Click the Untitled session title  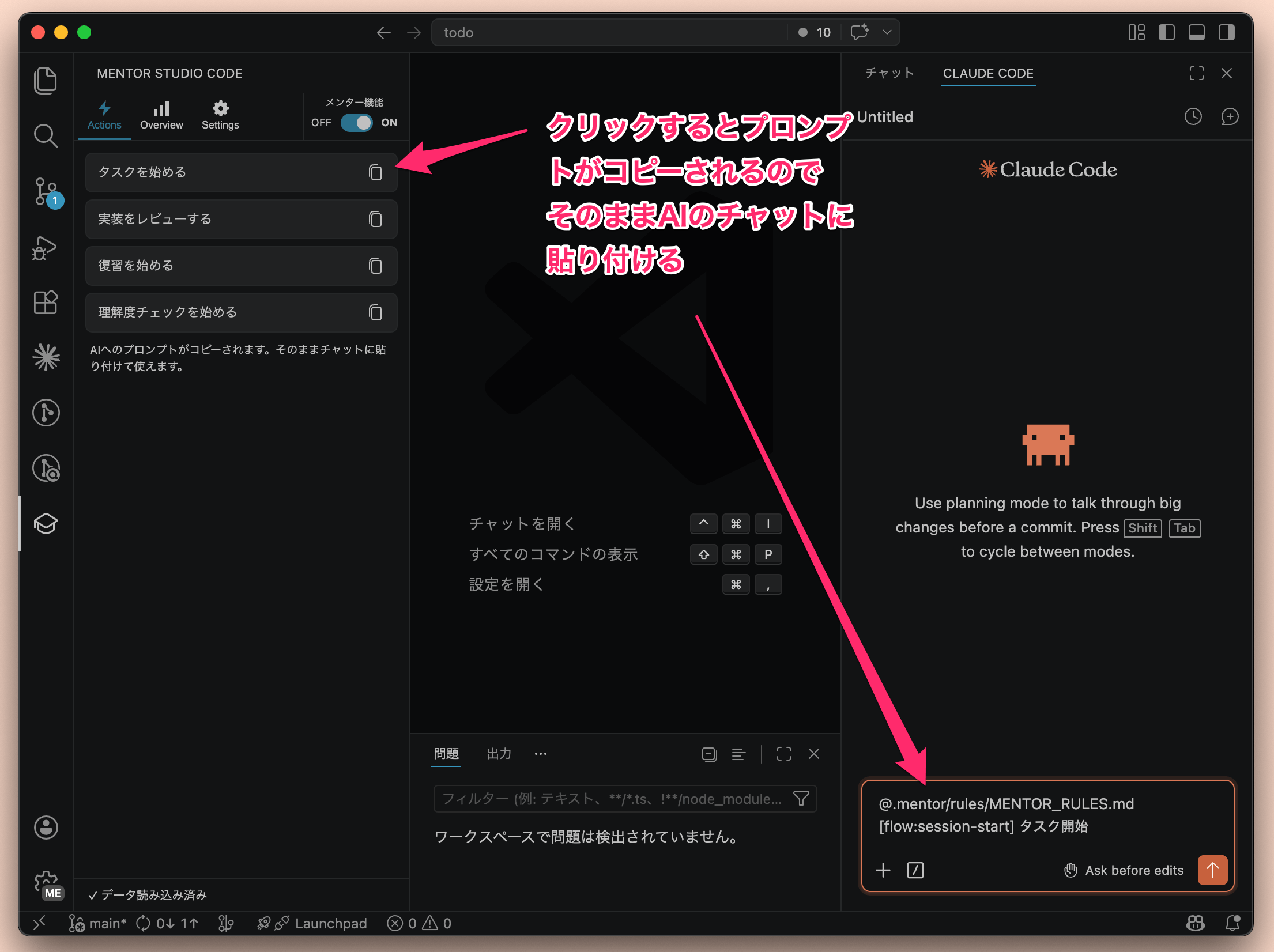885,117
